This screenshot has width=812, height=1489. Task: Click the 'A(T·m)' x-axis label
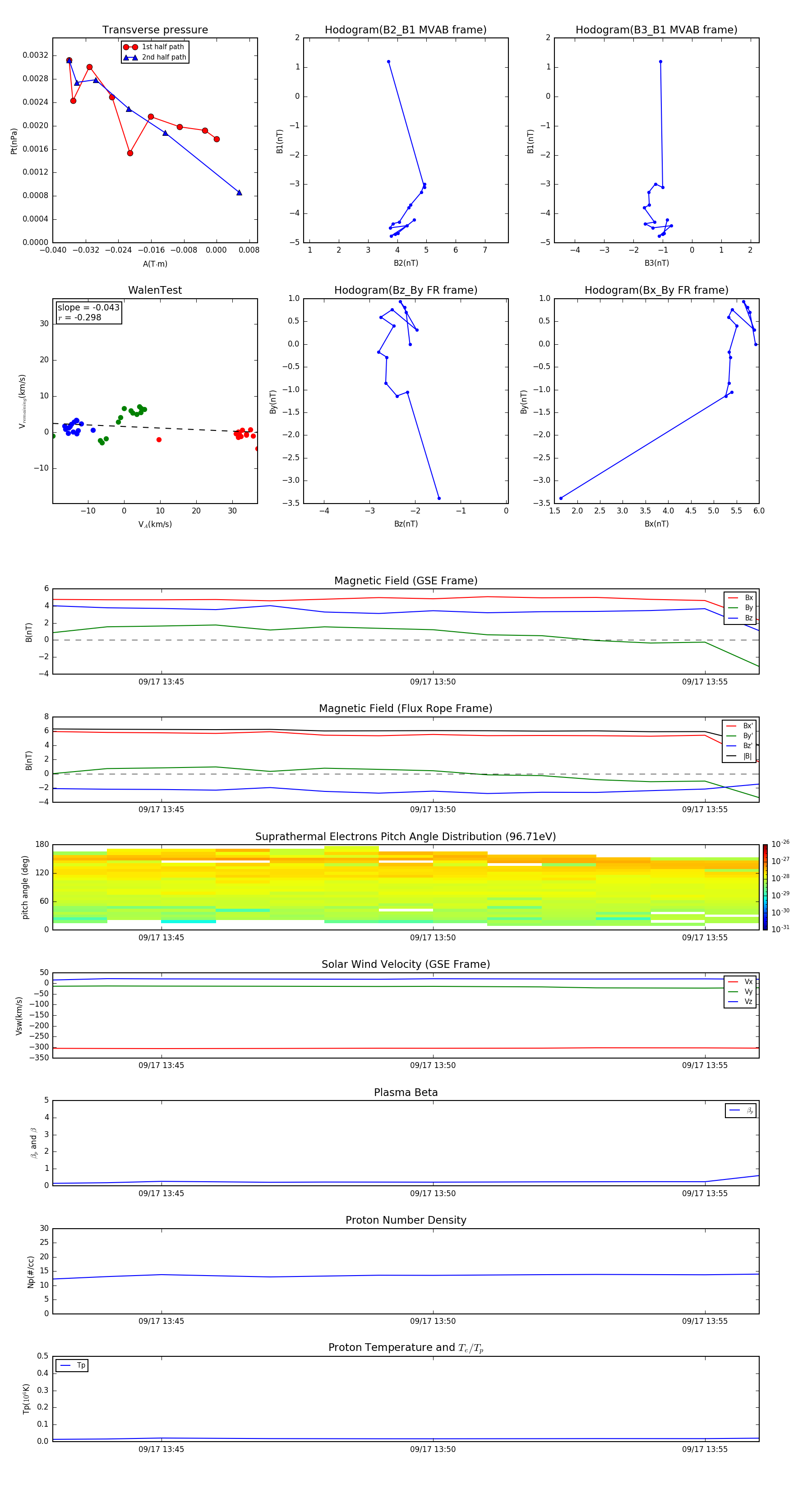[x=155, y=264]
